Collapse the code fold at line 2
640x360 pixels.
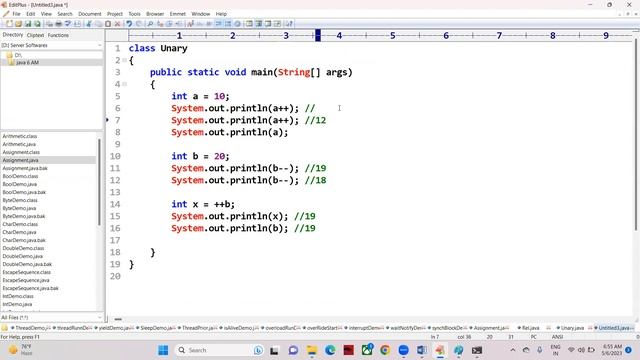pos(124,60)
